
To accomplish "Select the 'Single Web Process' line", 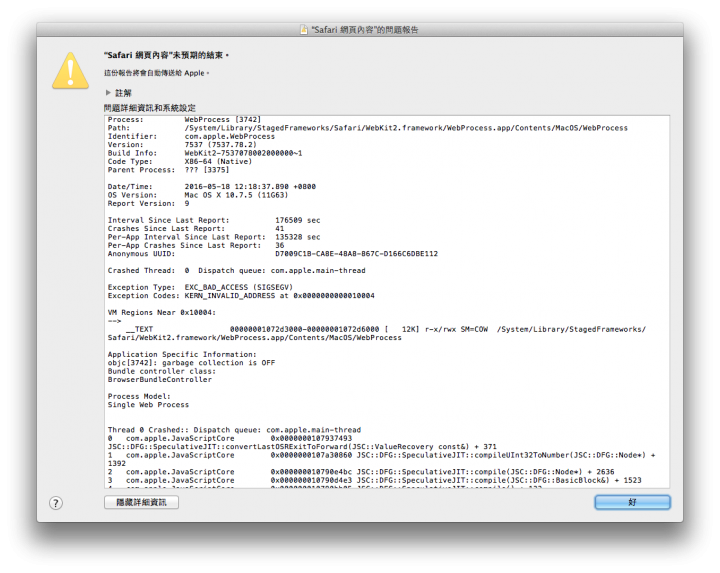I will point(148,405).
